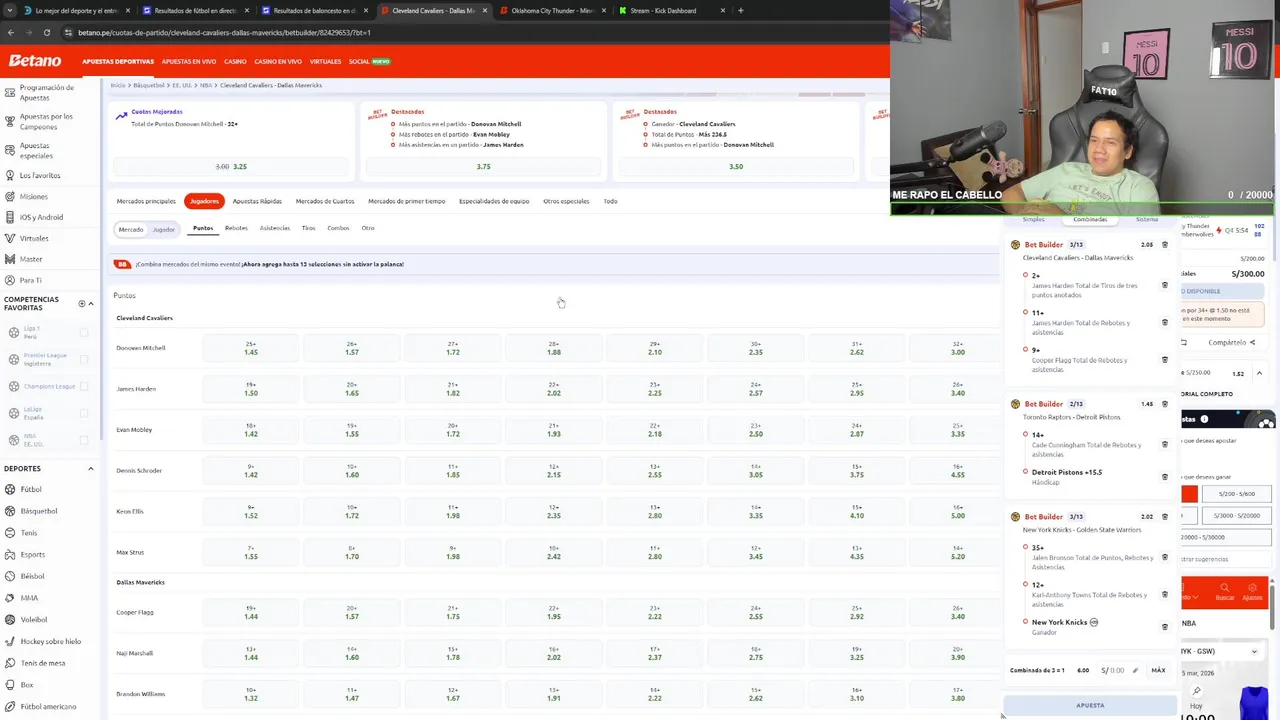The width and height of the screenshot is (1280, 720).
Task: Select the Fútbol americano icon
Action: 10,706
